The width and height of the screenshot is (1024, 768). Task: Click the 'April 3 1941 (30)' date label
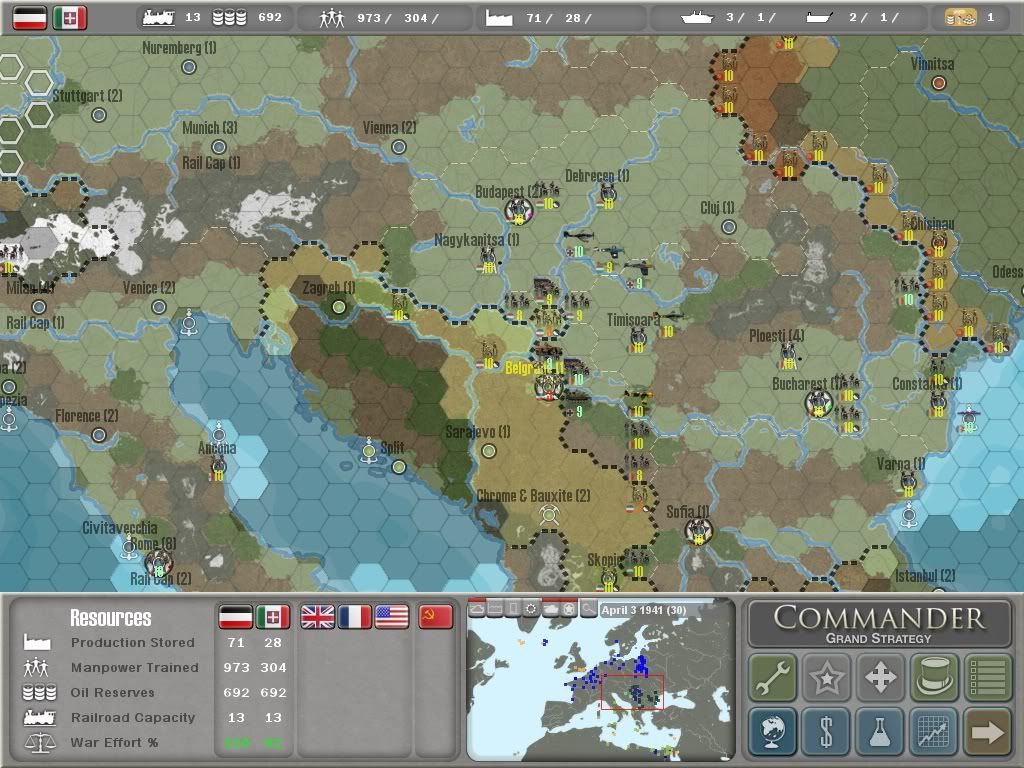click(644, 610)
